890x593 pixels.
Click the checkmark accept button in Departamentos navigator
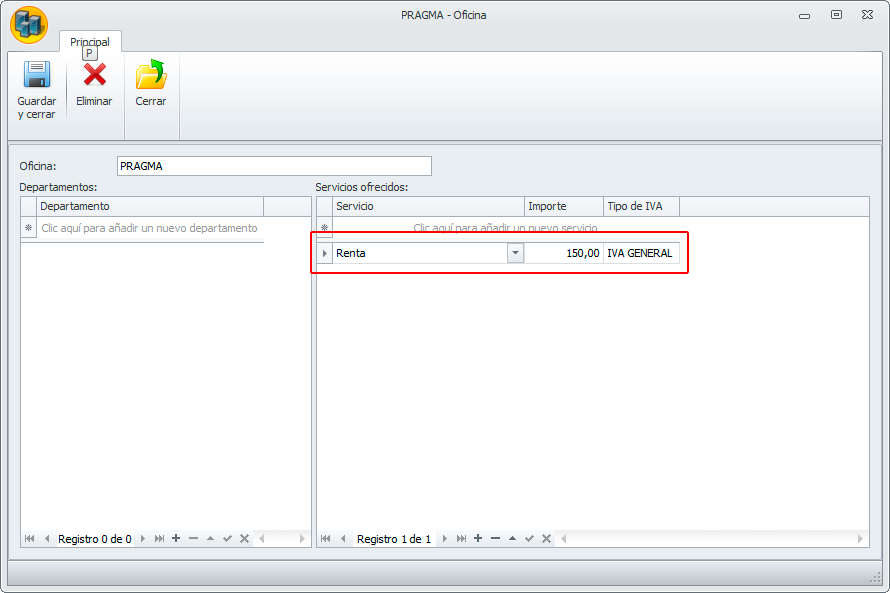(228, 539)
